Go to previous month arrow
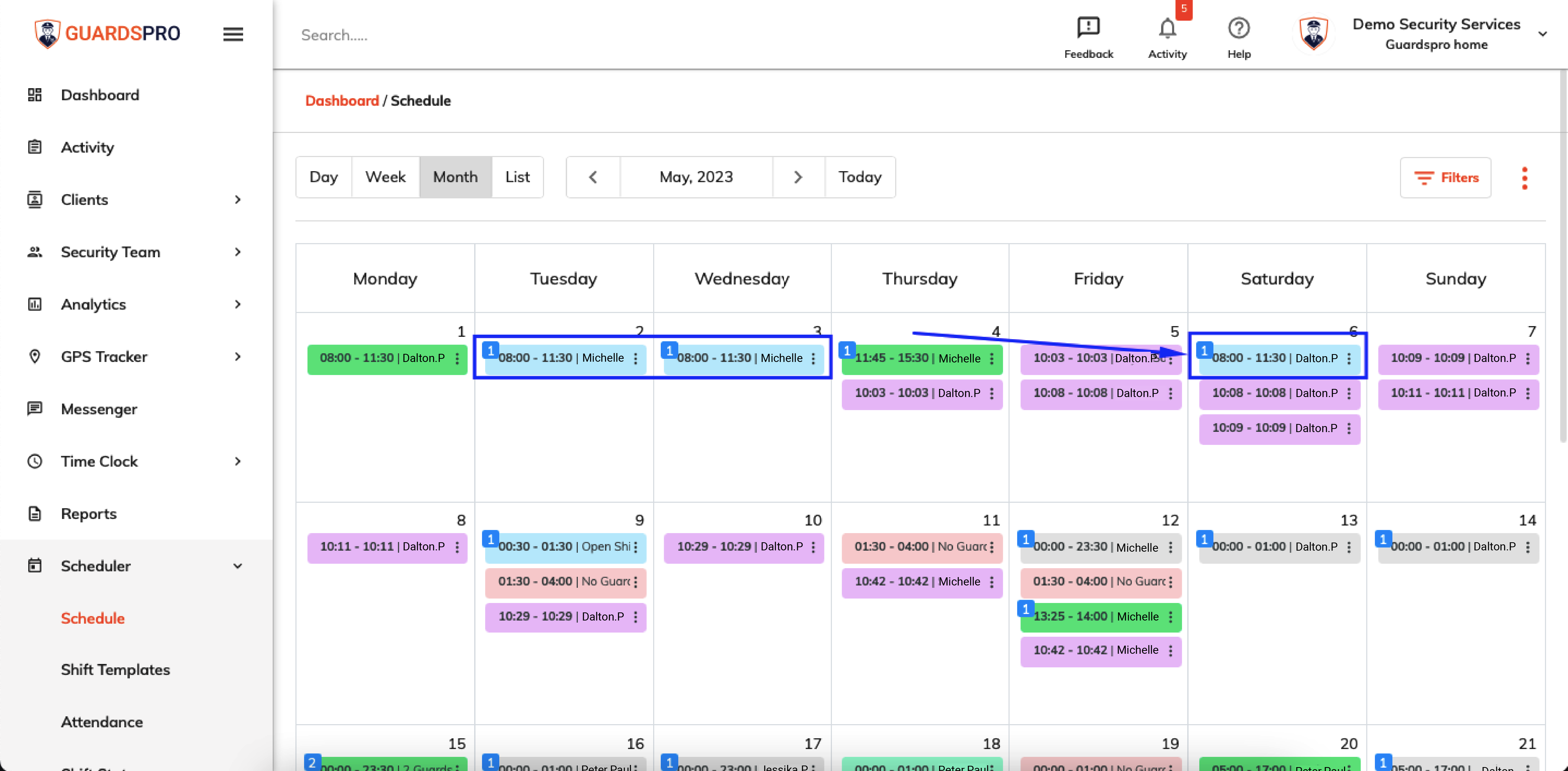 (593, 177)
